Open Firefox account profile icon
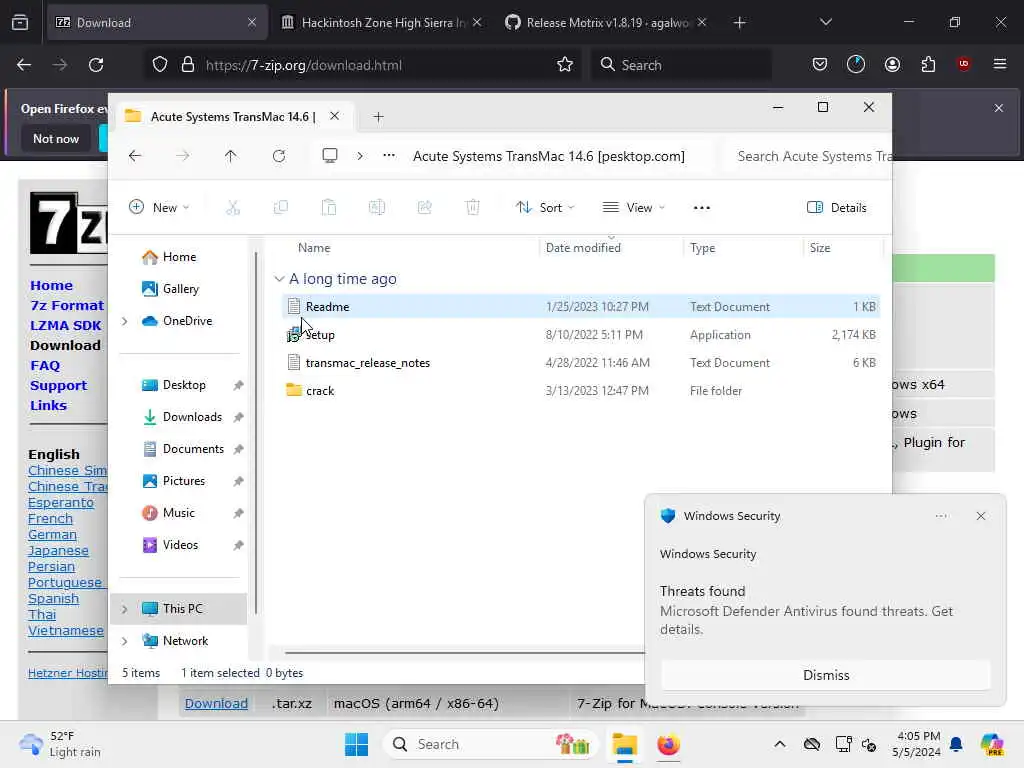The height and width of the screenshot is (768, 1024). [x=892, y=64]
